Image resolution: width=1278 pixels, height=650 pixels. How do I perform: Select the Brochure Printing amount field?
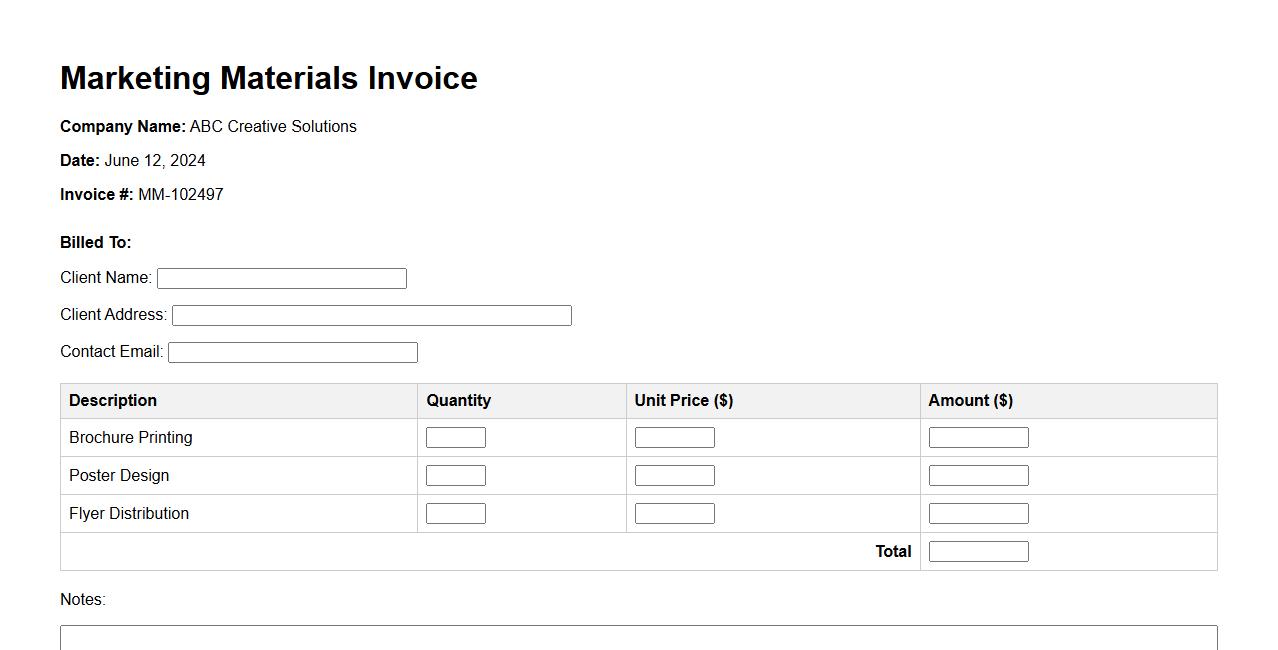click(x=978, y=438)
